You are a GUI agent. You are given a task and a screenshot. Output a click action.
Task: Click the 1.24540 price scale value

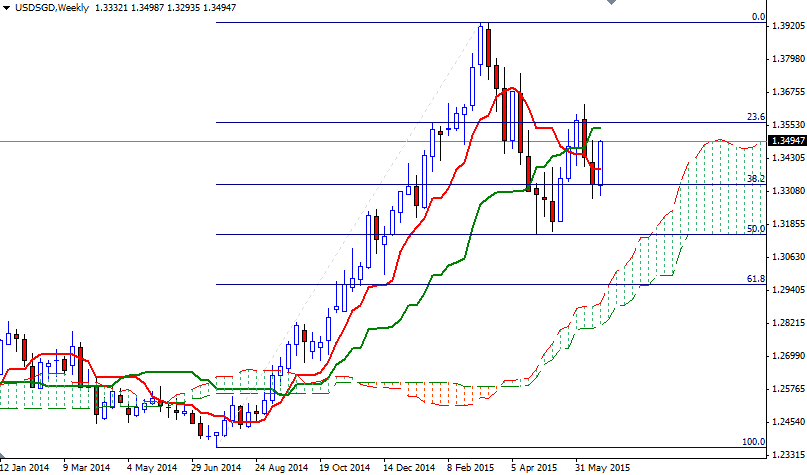point(788,422)
